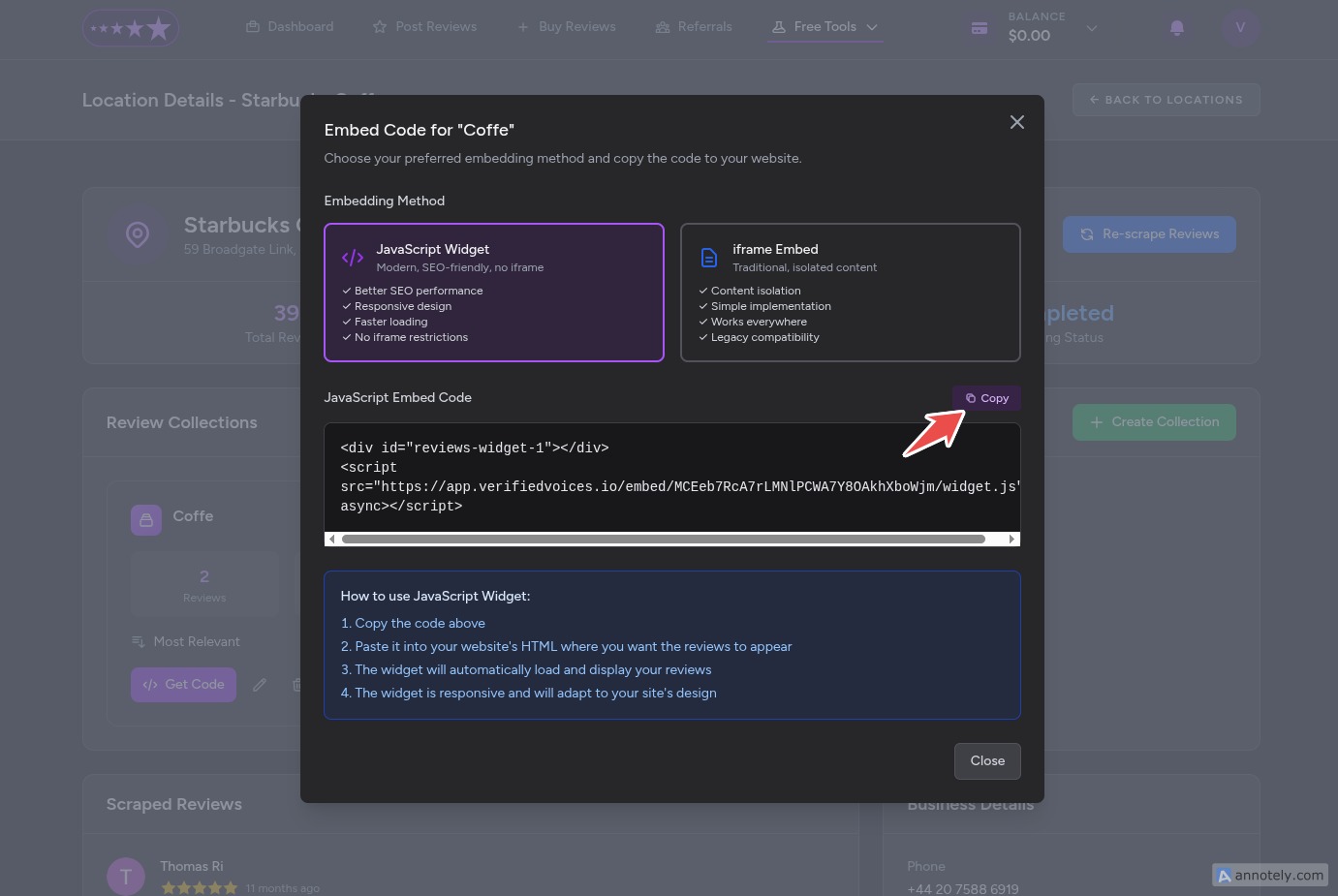Select the JavaScript Widget embedding method

pyautogui.click(x=494, y=293)
